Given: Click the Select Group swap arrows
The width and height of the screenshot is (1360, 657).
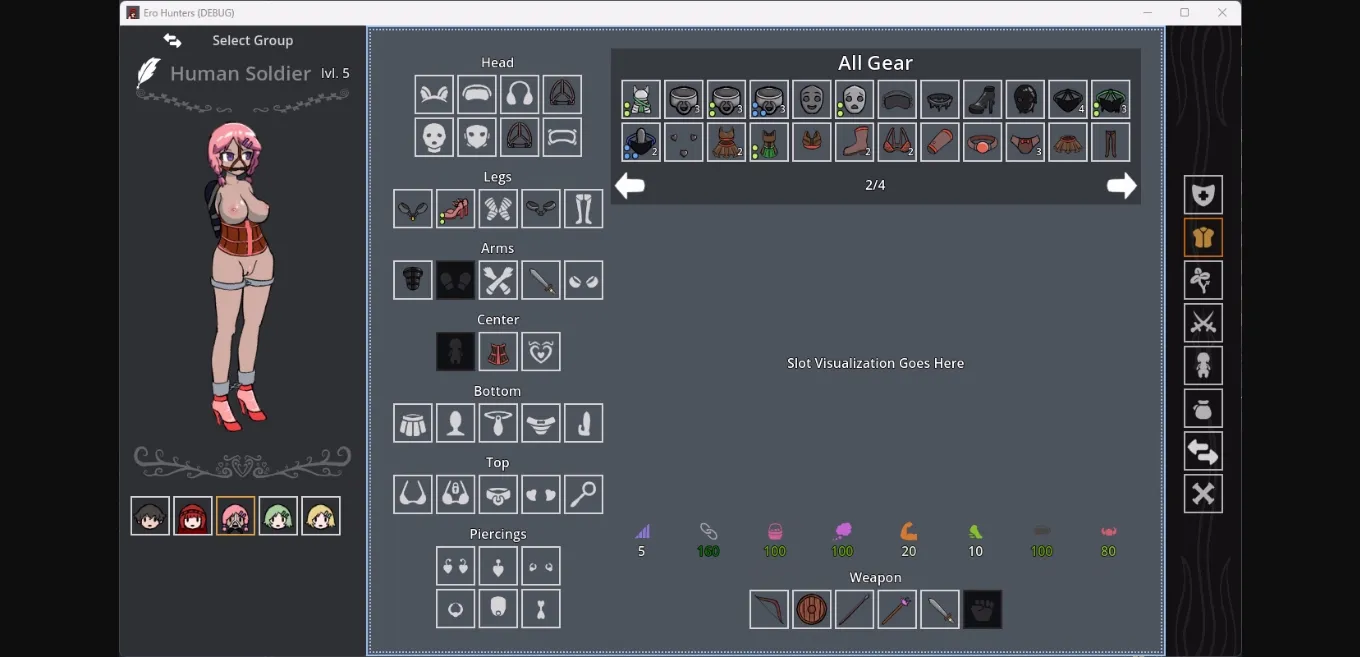Looking at the screenshot, I should (x=173, y=41).
